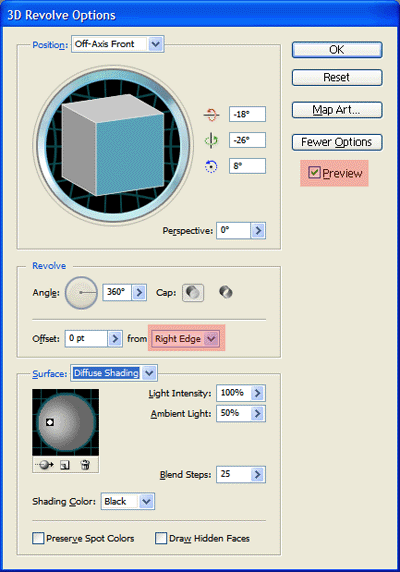This screenshot has height=572, width=400.
Task: Click the Blend Steps 25 field
Action: pyautogui.click(x=233, y=475)
